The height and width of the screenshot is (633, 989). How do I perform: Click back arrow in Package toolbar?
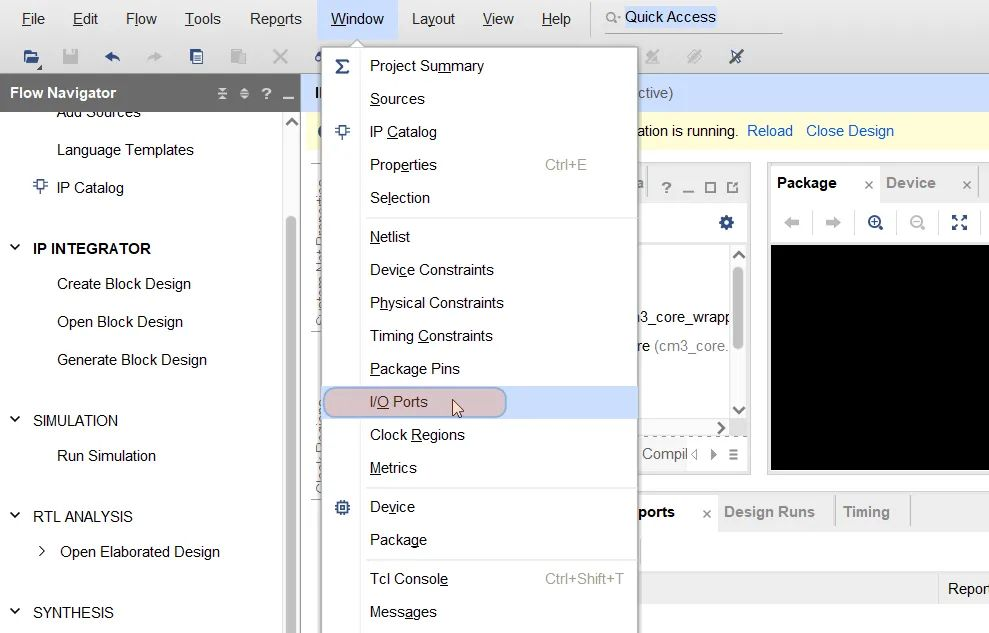pyautogui.click(x=792, y=223)
